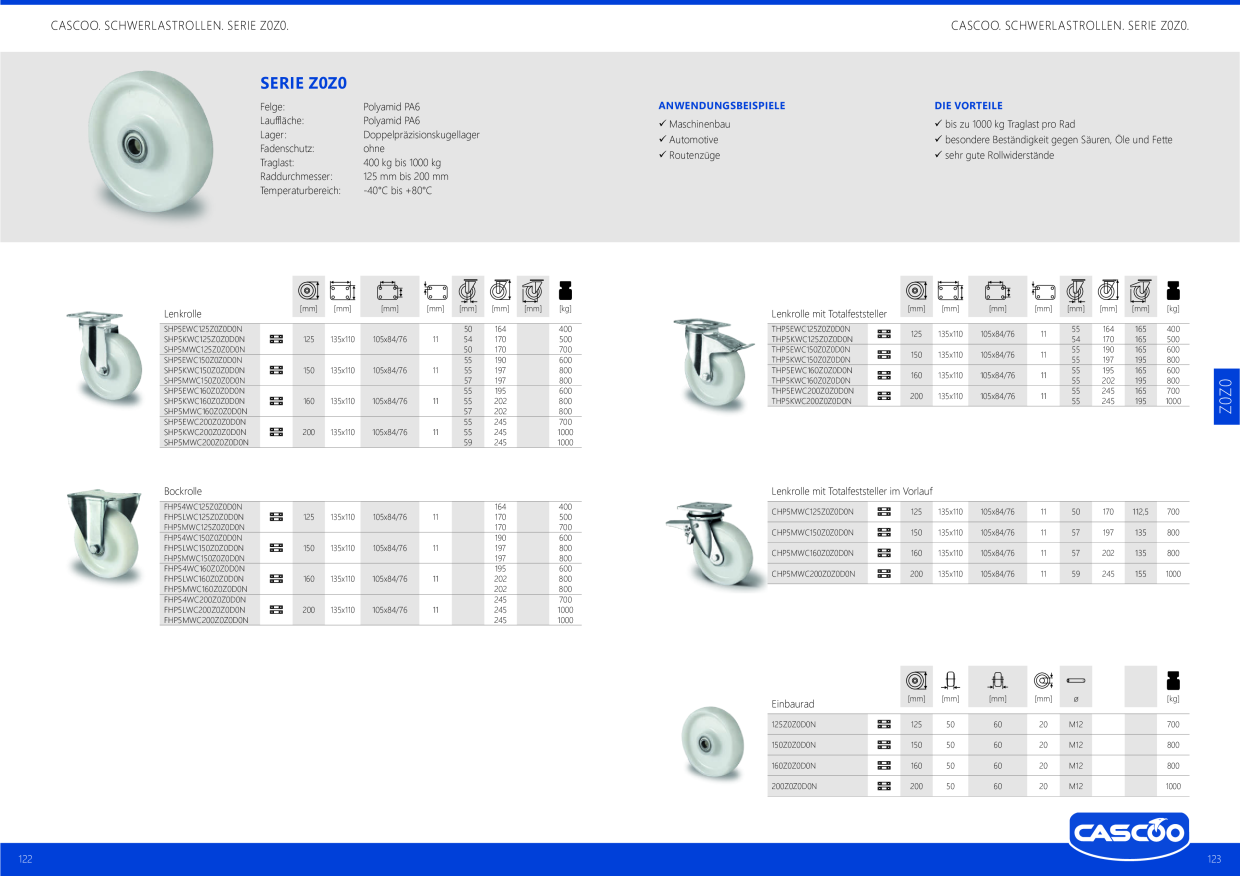The width and height of the screenshot is (1240, 876).
Task: Click model 200Z0Z0D0N in Einbaurad table
Action: pyautogui.click(x=794, y=786)
